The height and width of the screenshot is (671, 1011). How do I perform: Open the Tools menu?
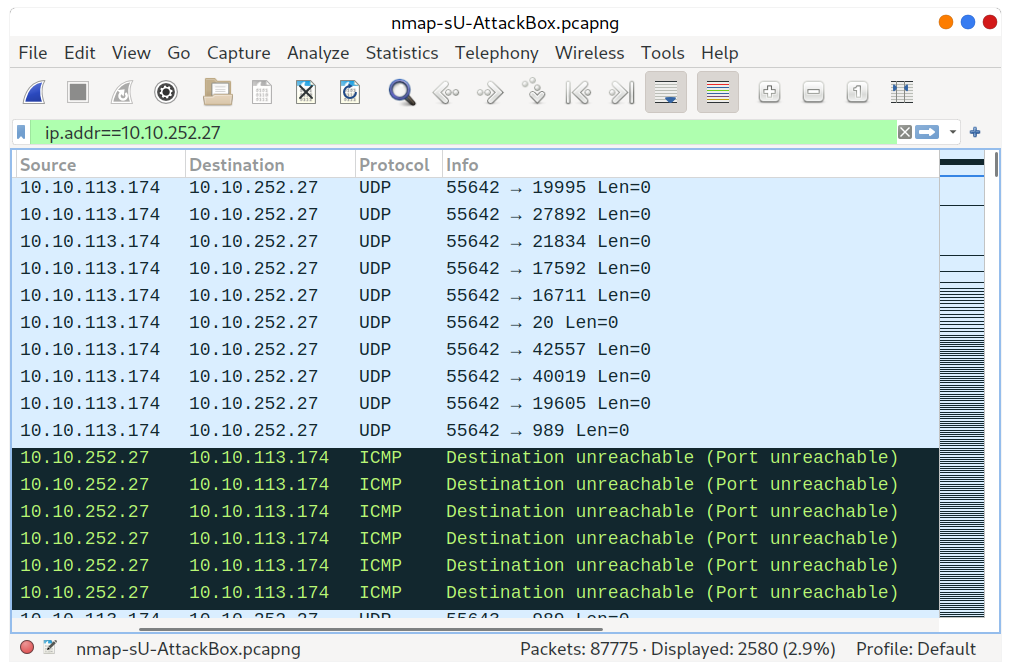[x=662, y=53]
